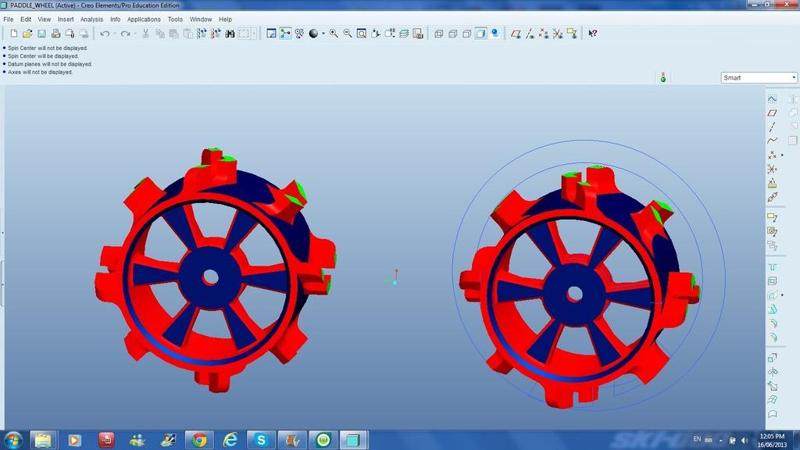This screenshot has height=450, width=800.
Task: Launch the View Manager
Action: (x=418, y=34)
